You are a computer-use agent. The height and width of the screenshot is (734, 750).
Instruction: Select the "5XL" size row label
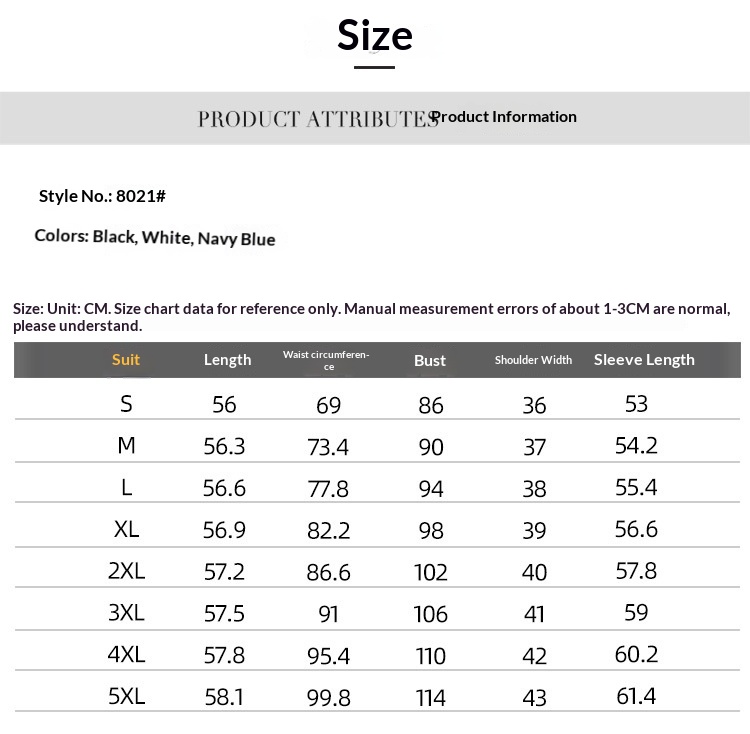[126, 696]
